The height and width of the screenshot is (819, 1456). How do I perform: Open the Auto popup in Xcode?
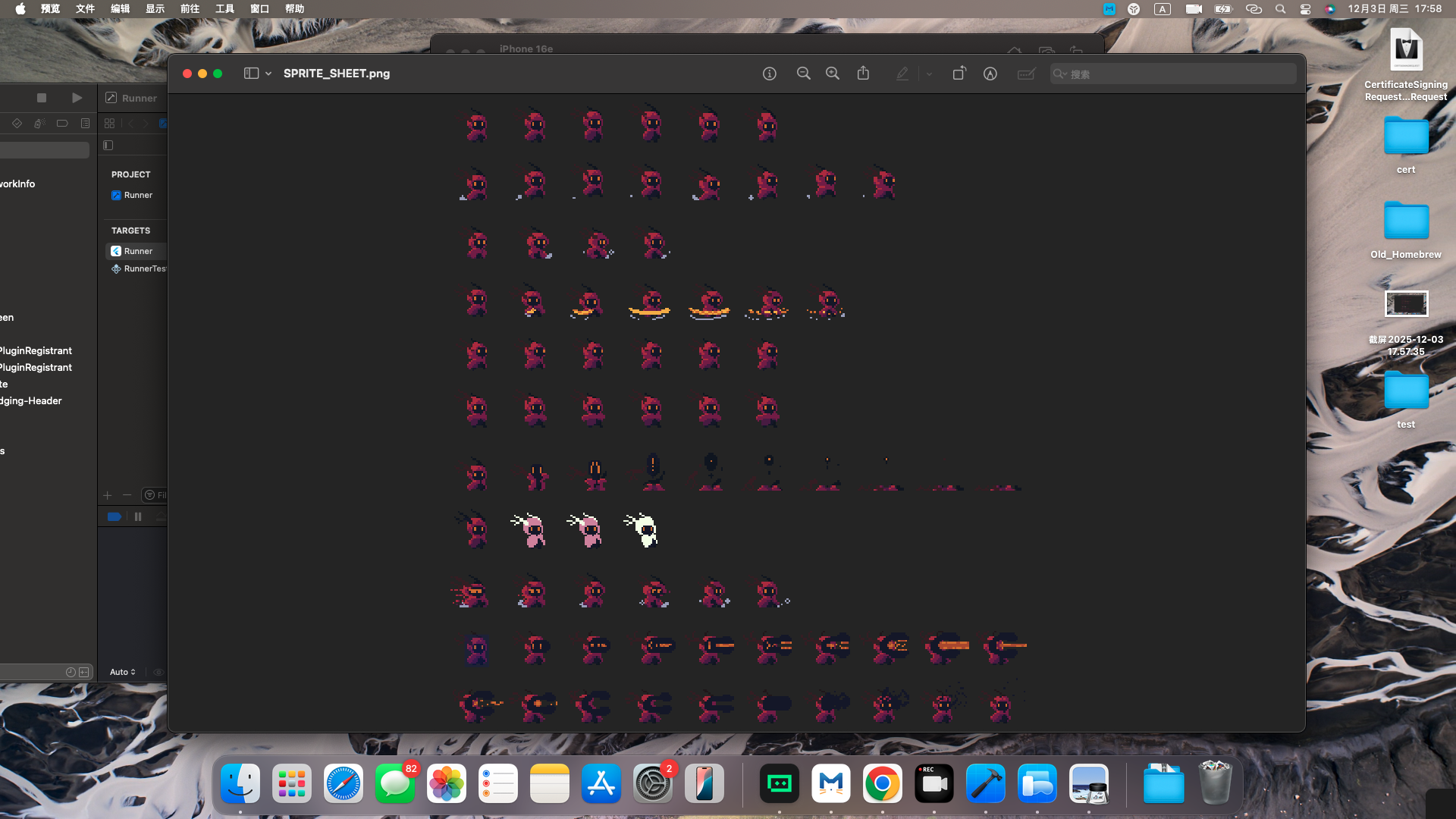tap(122, 672)
